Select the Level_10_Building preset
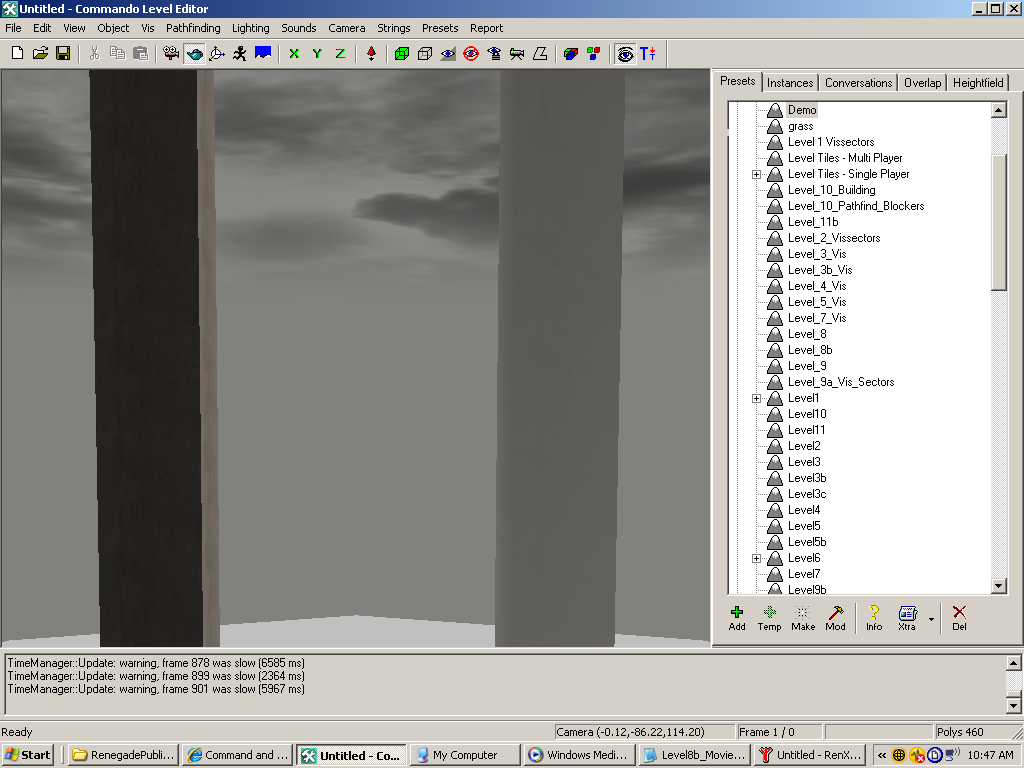The height and width of the screenshot is (768, 1024). 831,190
